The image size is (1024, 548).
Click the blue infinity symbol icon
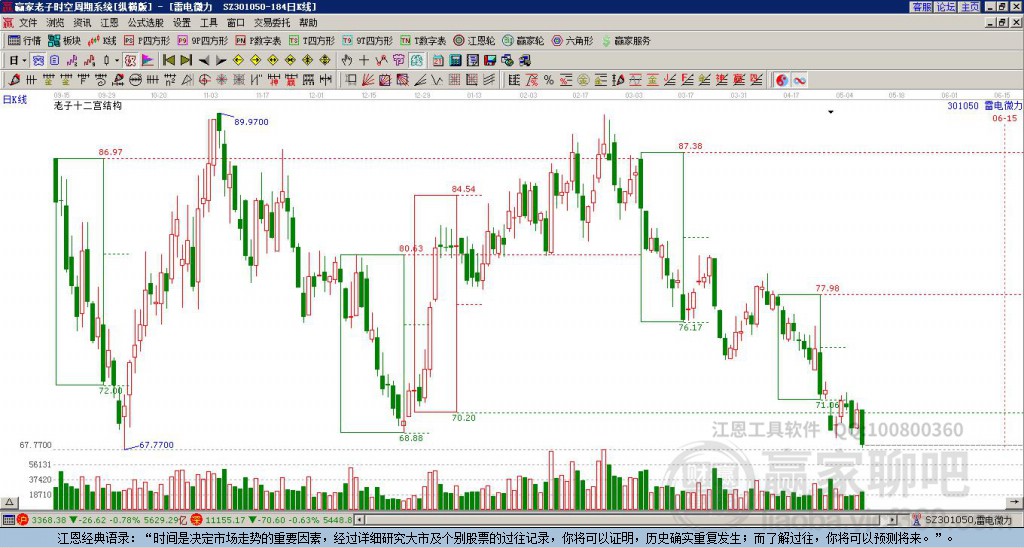[x=799, y=80]
